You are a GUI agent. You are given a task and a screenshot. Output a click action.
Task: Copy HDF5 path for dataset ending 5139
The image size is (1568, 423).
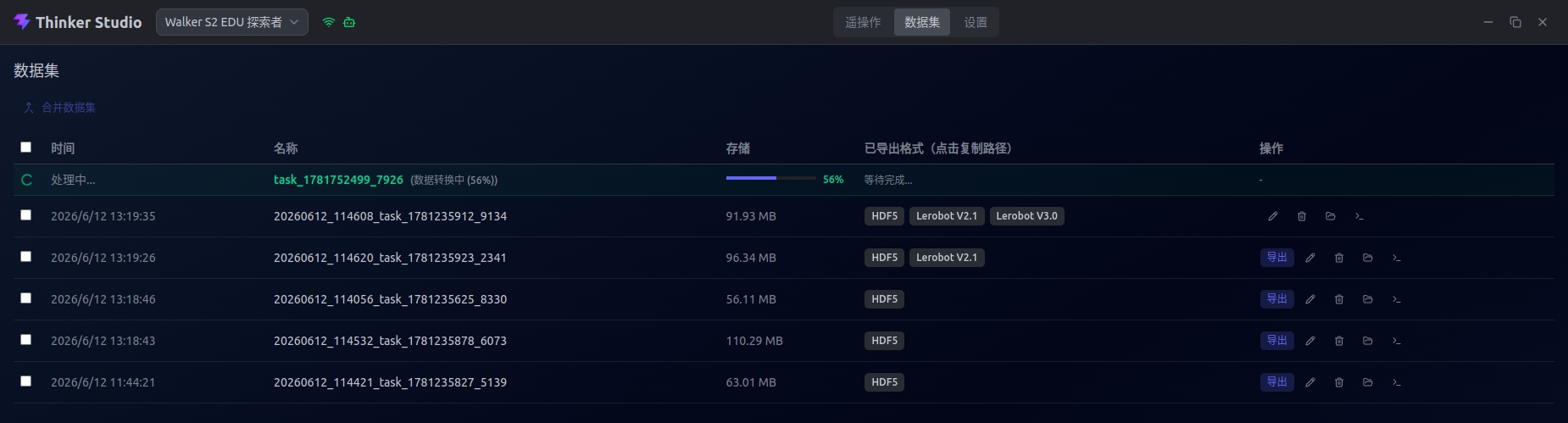tap(884, 382)
